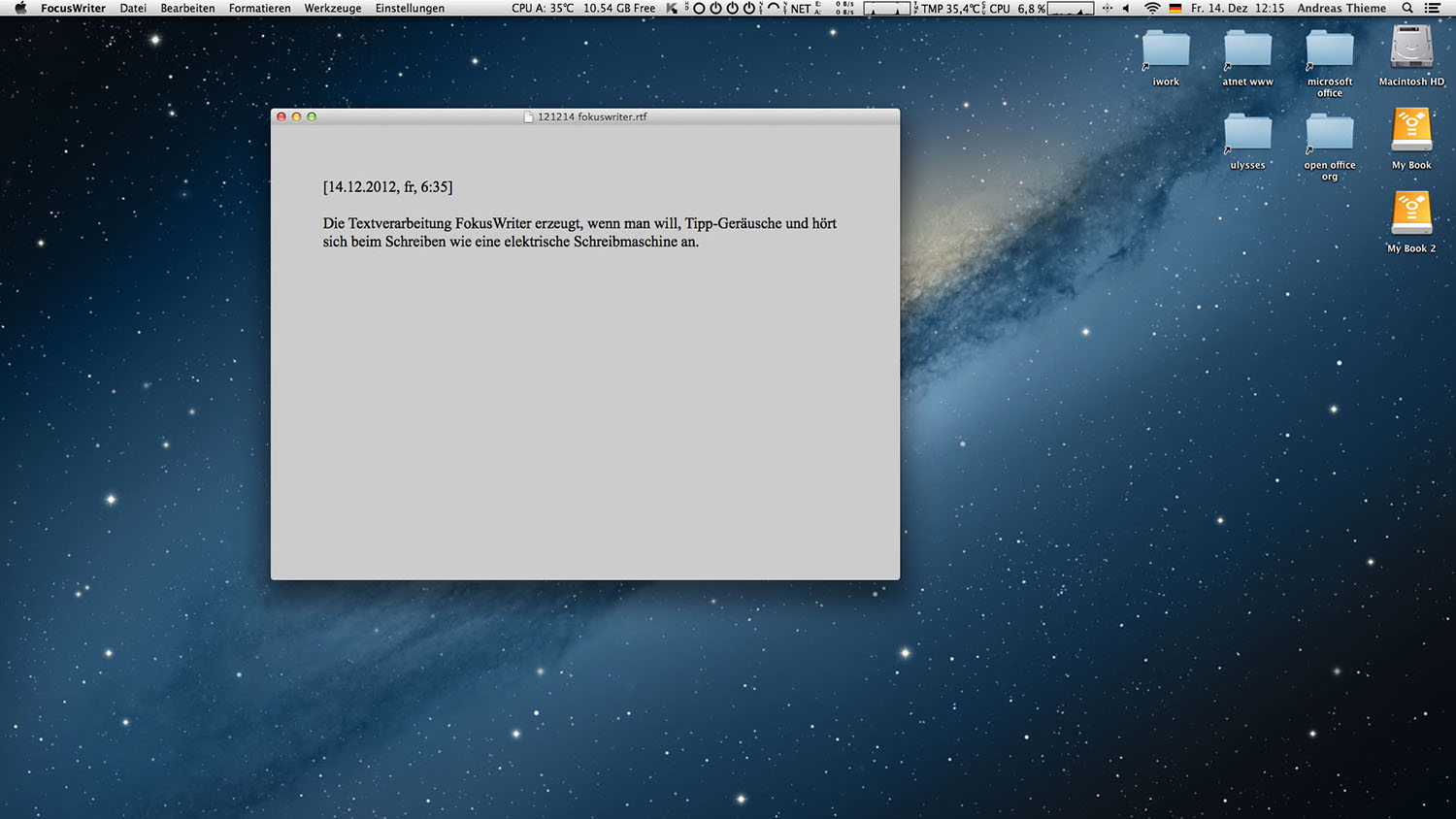The width and height of the screenshot is (1456, 819).
Task: Open the Wi-Fi status menu
Action: tap(1152, 8)
